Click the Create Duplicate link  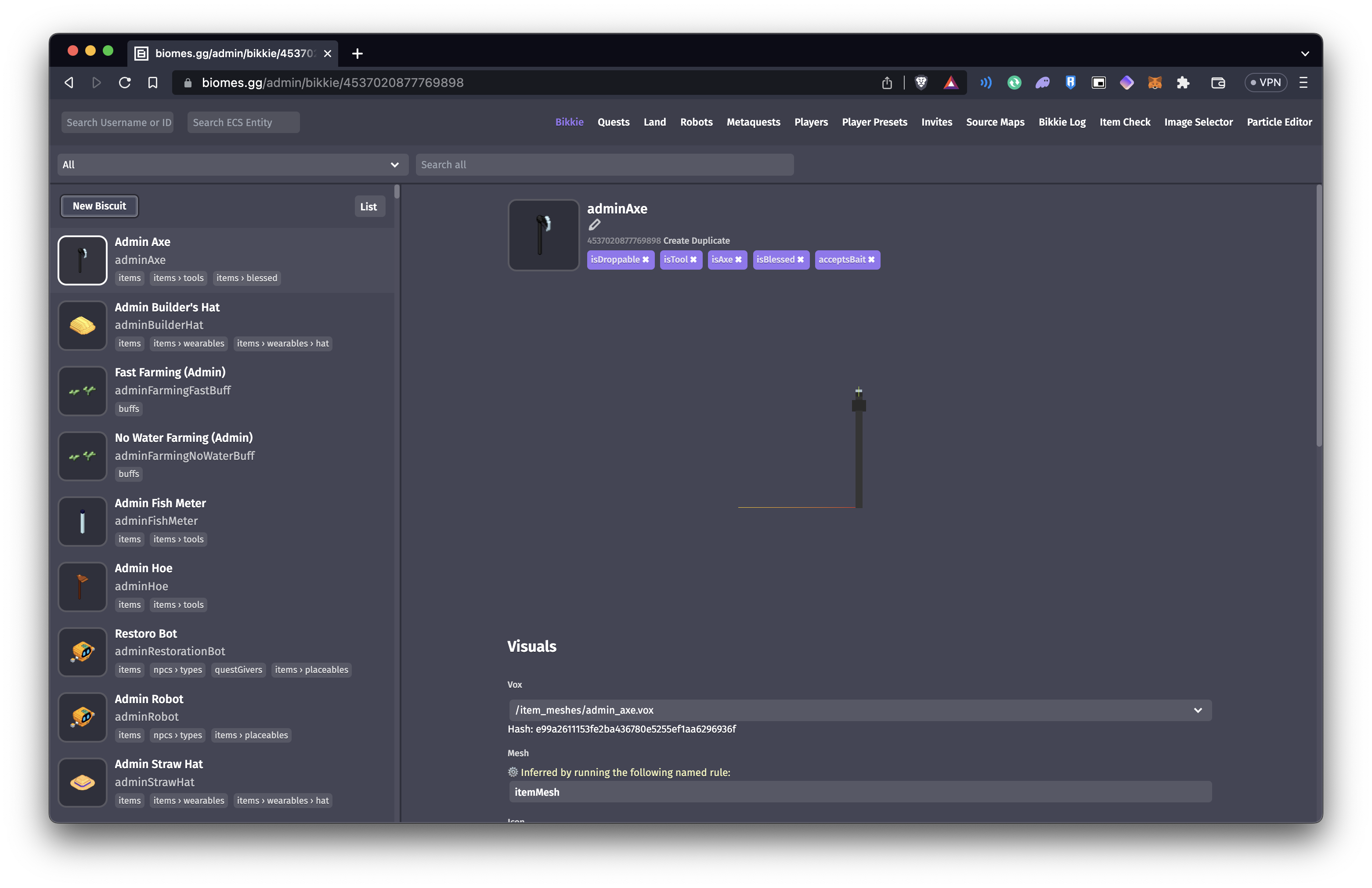pos(696,241)
